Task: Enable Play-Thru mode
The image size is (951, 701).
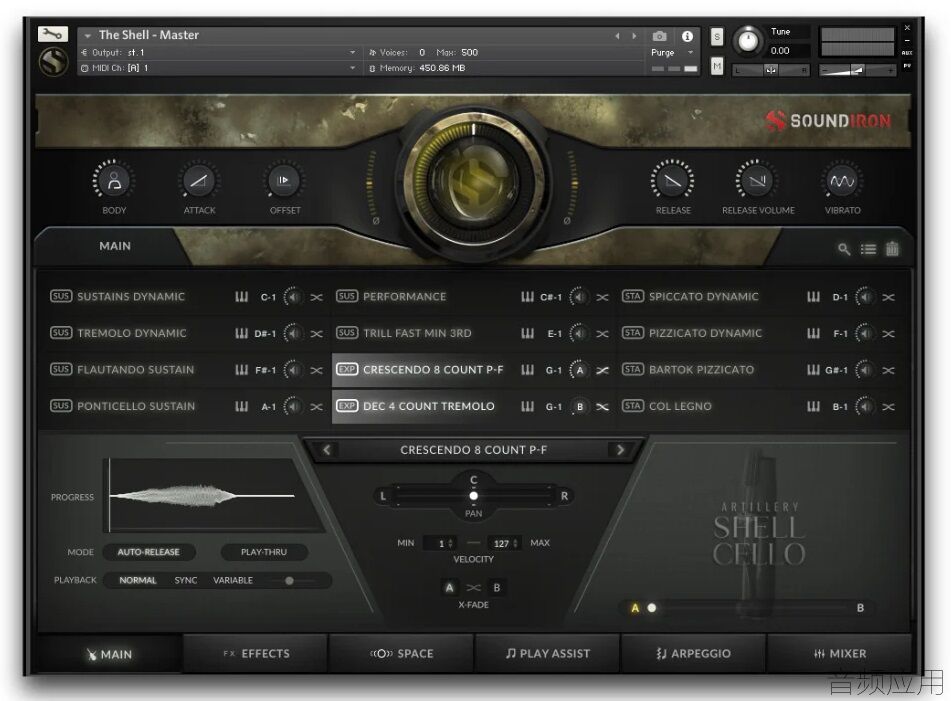Action: tap(264, 552)
